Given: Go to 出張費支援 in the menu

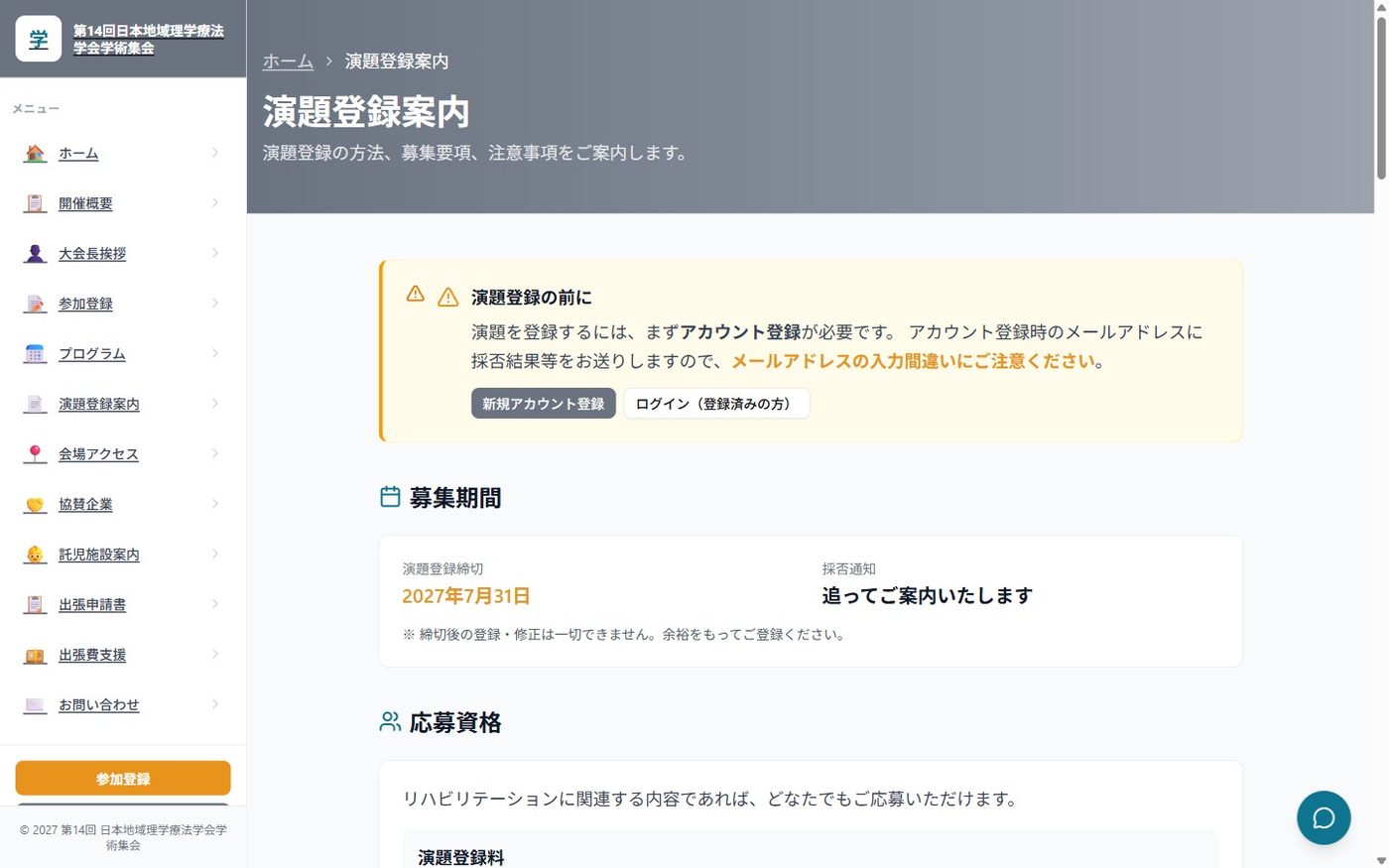Looking at the screenshot, I should pyautogui.click(x=92, y=655).
